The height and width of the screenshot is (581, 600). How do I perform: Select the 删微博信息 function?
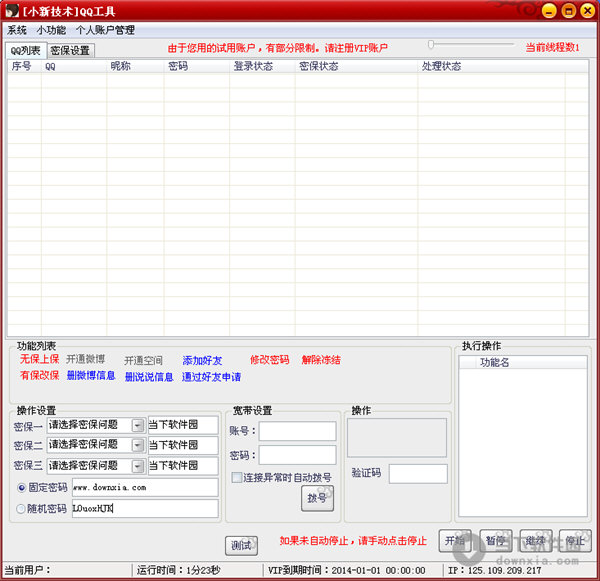pos(91,375)
